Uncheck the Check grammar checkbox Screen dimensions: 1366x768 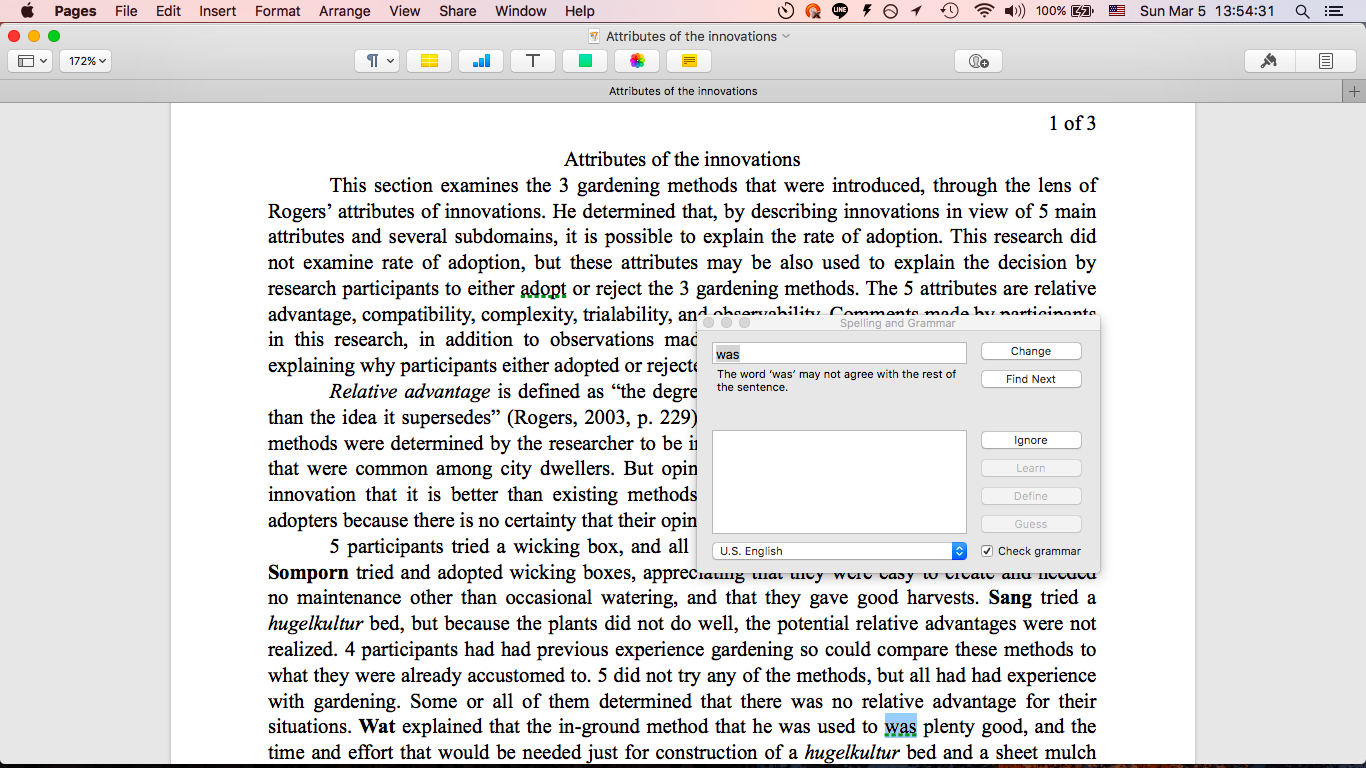point(987,551)
